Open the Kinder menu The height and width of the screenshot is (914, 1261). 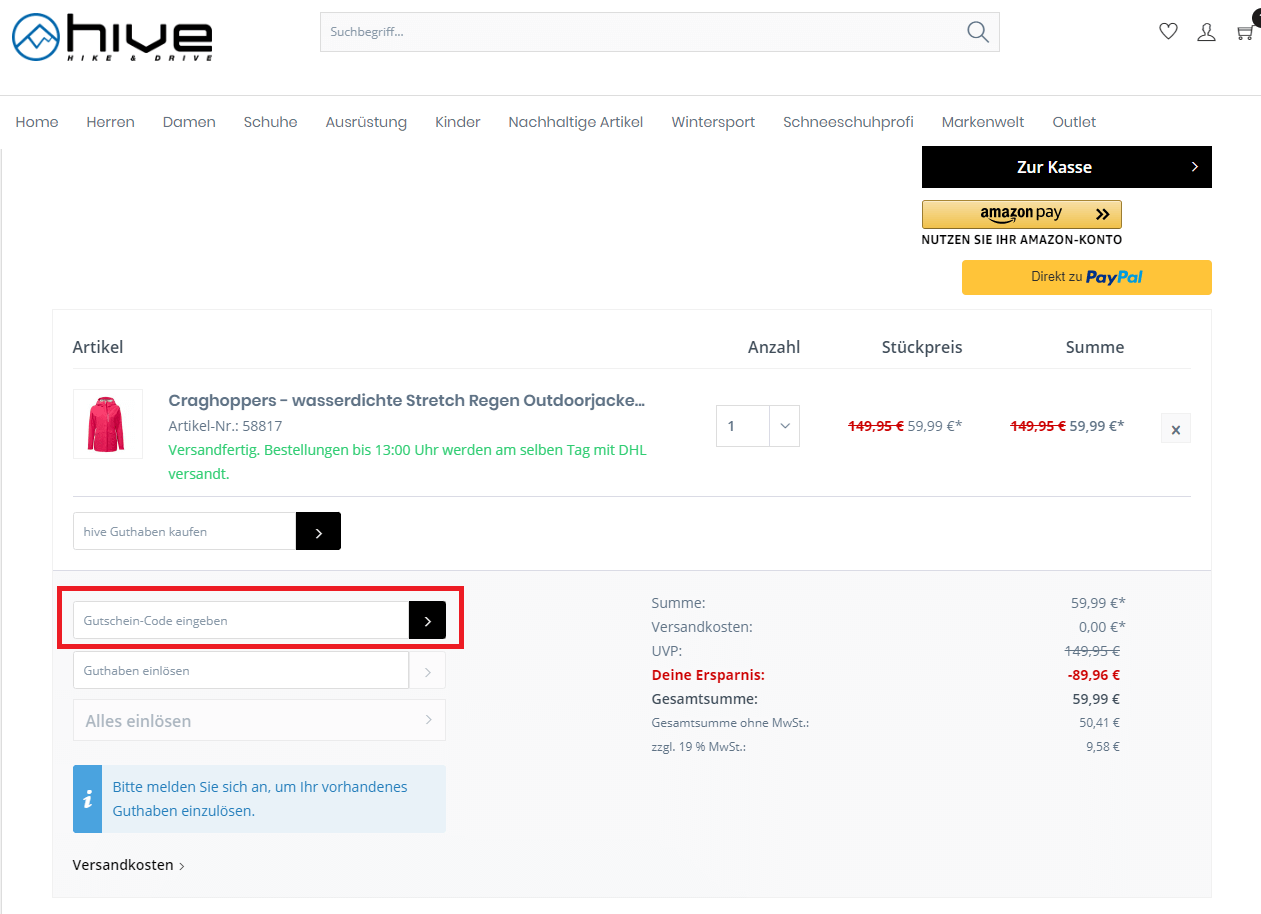click(458, 122)
